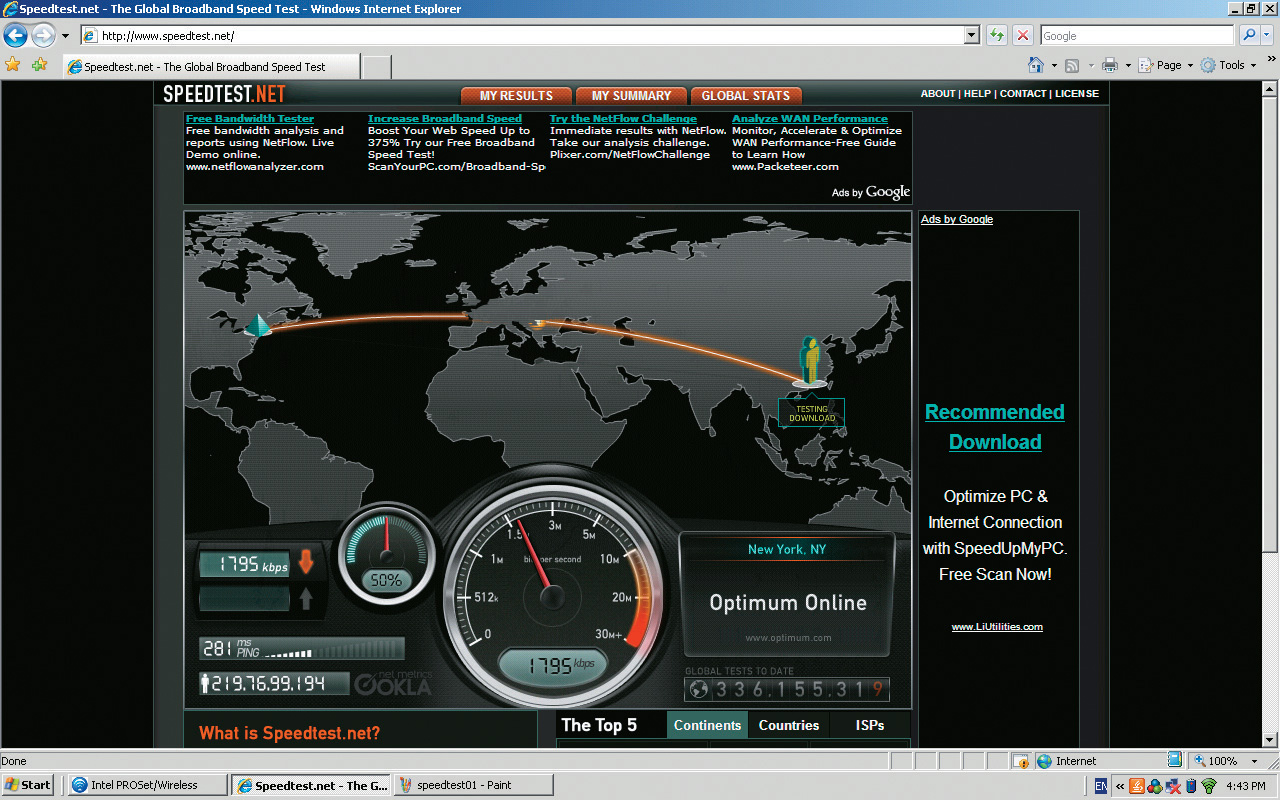This screenshot has width=1280, height=800.
Task: Switch to Intel PROSet/Wireless taskbar window
Action: [x=148, y=785]
